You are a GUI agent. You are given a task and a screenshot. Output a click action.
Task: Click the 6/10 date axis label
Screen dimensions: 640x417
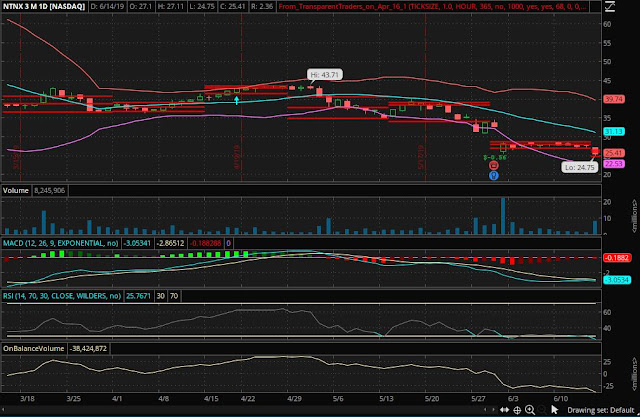(x=560, y=398)
